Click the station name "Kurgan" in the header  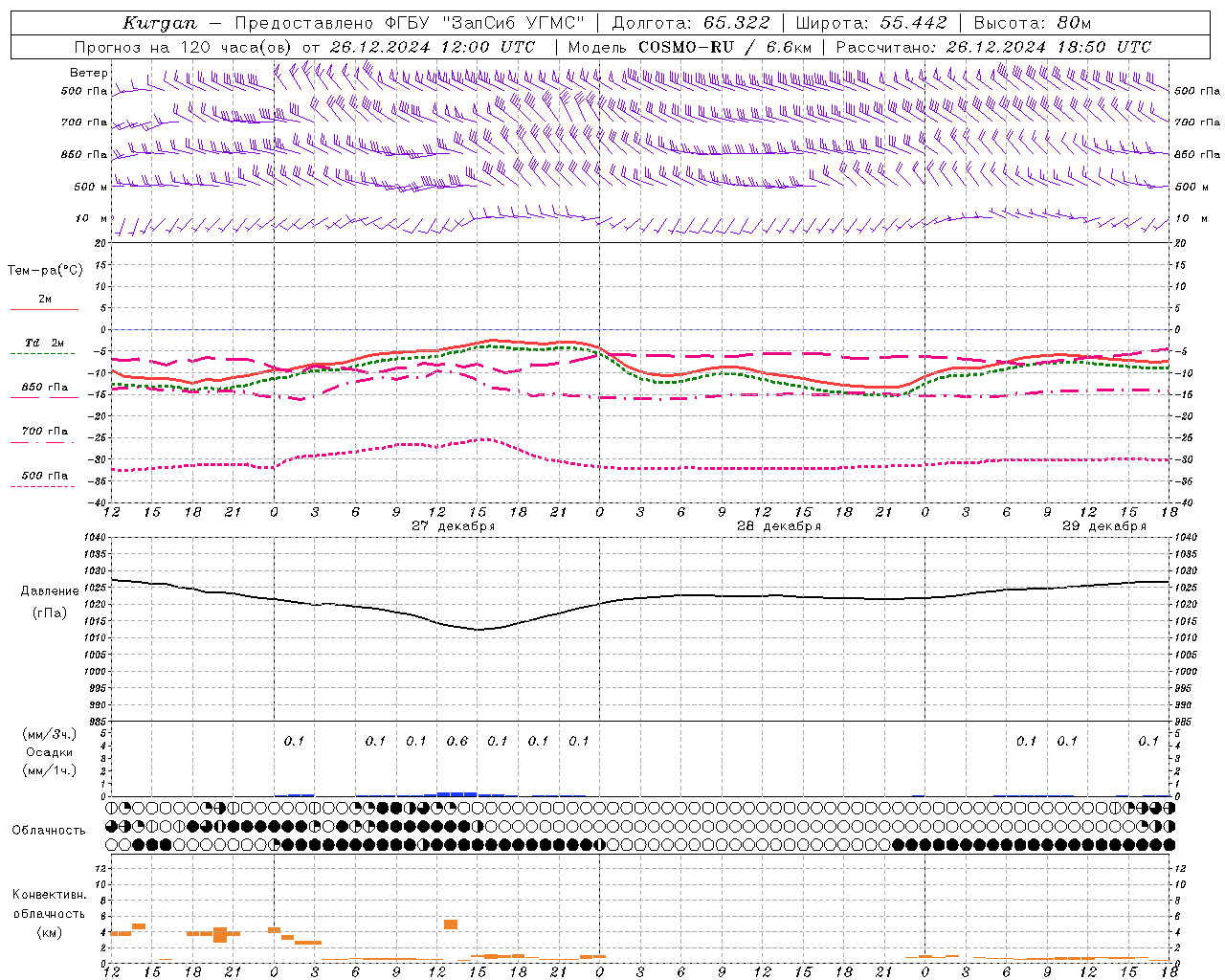tap(159, 23)
